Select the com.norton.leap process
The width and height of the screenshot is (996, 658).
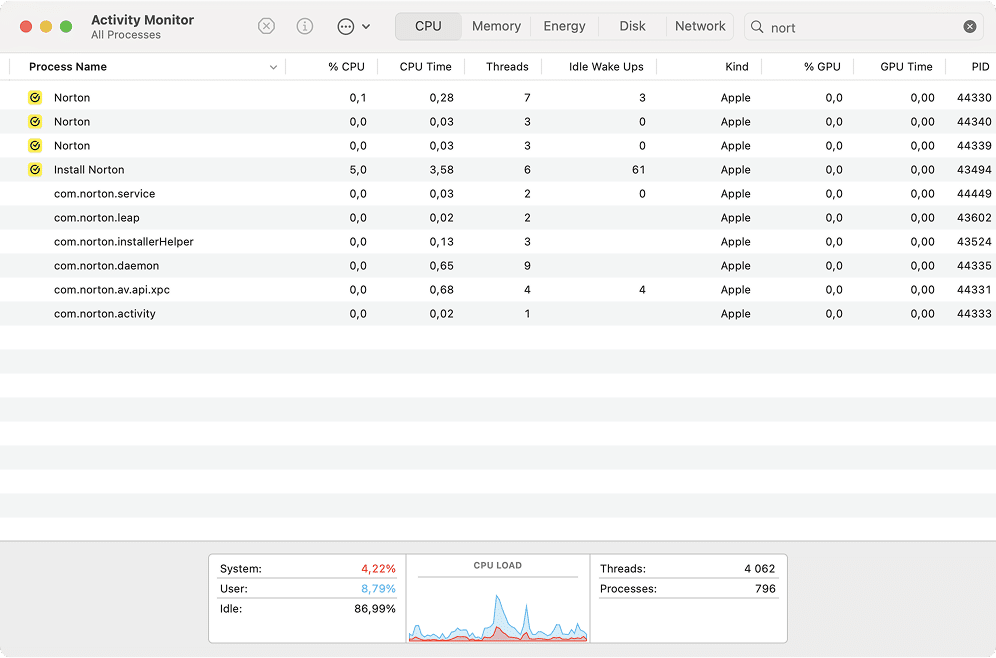pyautogui.click(x=498, y=218)
